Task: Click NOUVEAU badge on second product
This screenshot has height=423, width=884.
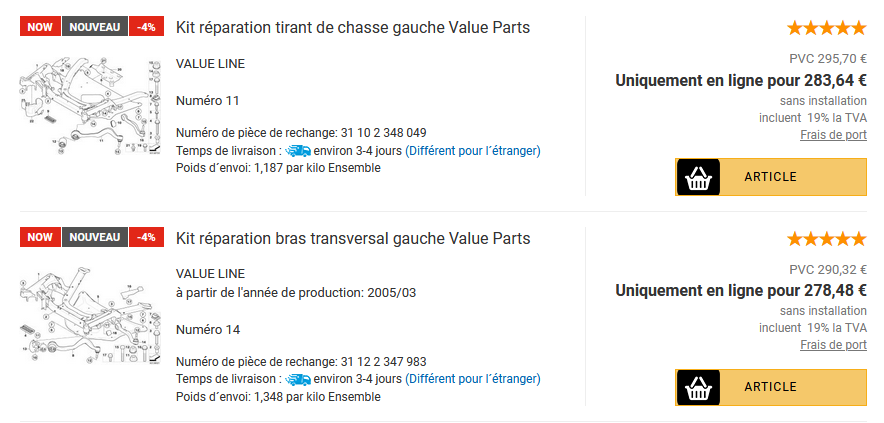Action: click(95, 237)
